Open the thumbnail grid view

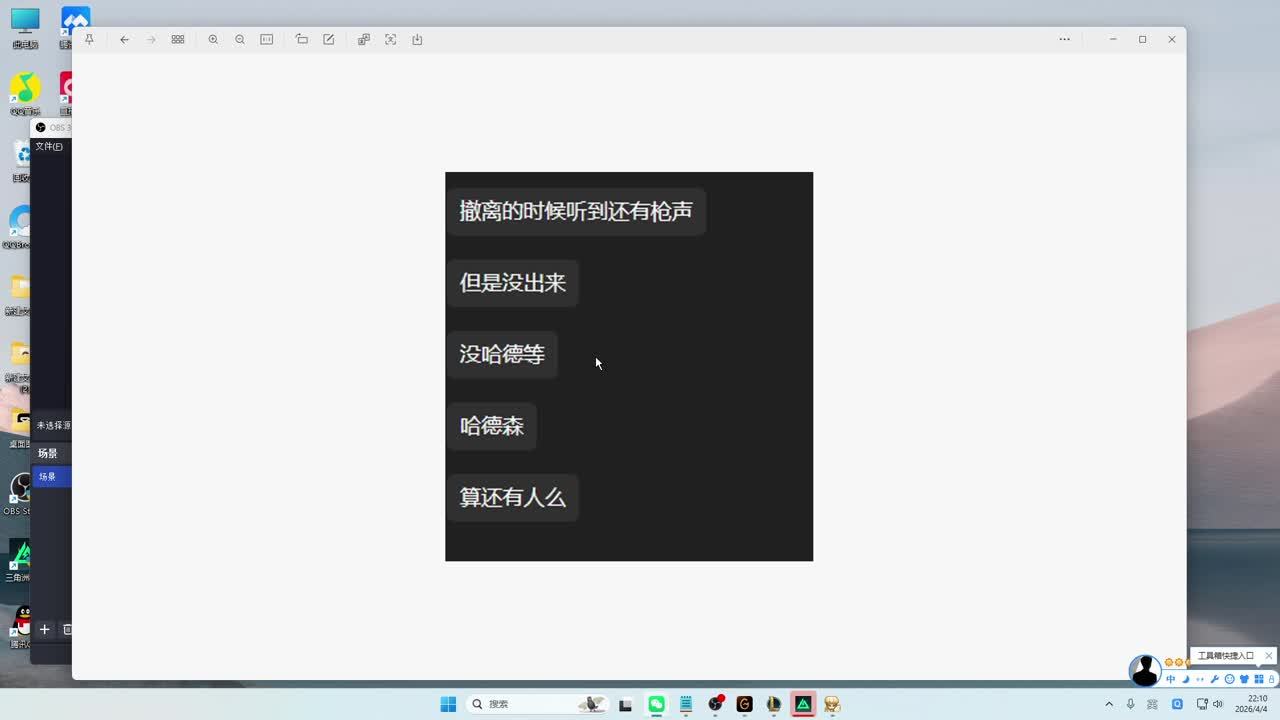178,40
